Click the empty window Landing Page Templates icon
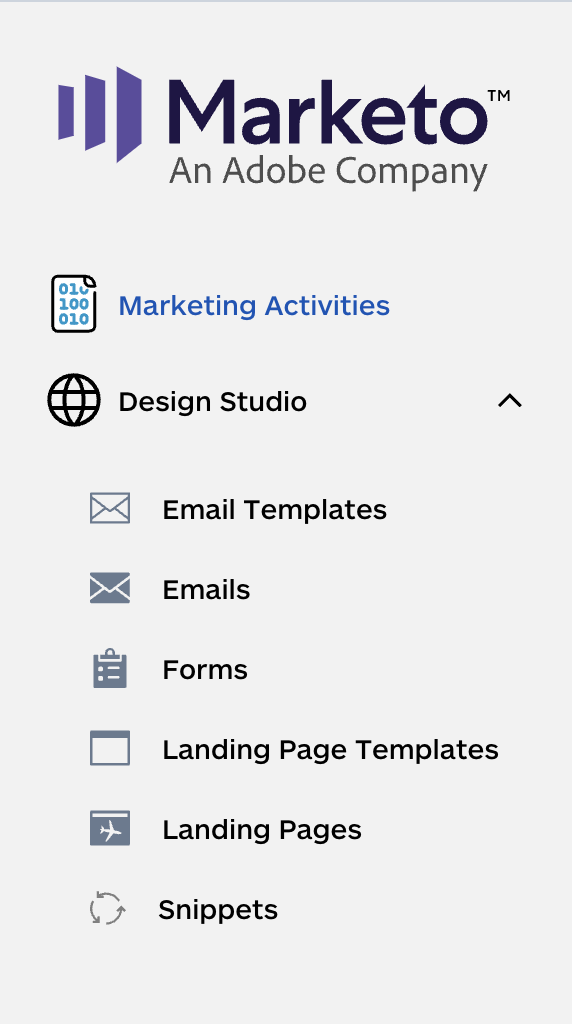 [x=110, y=748]
